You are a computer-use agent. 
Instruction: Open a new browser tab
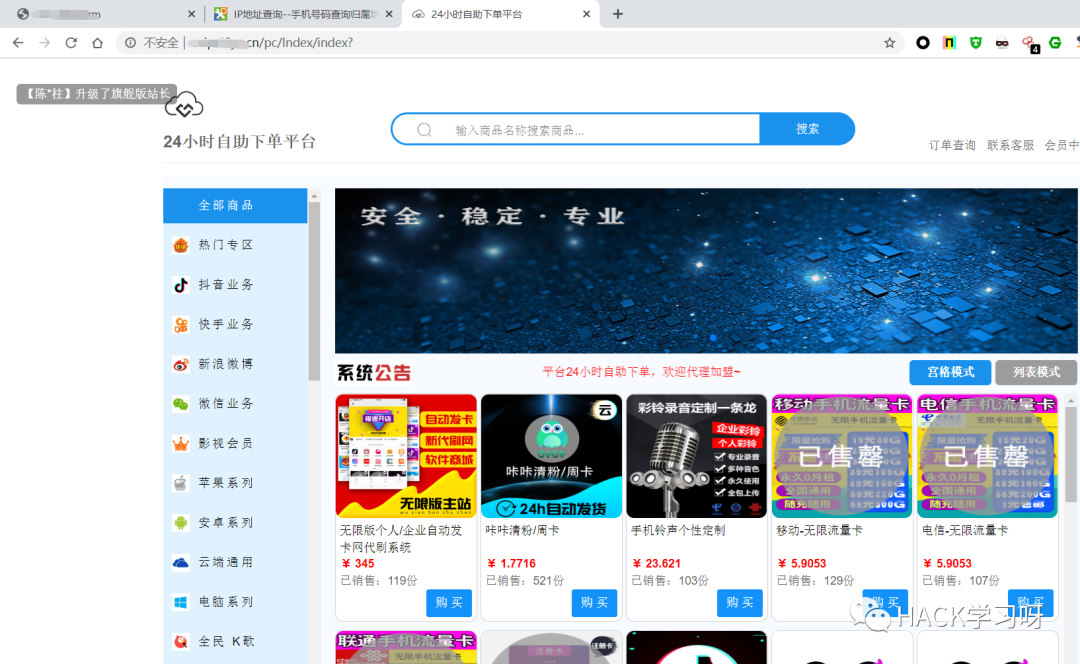coord(618,14)
